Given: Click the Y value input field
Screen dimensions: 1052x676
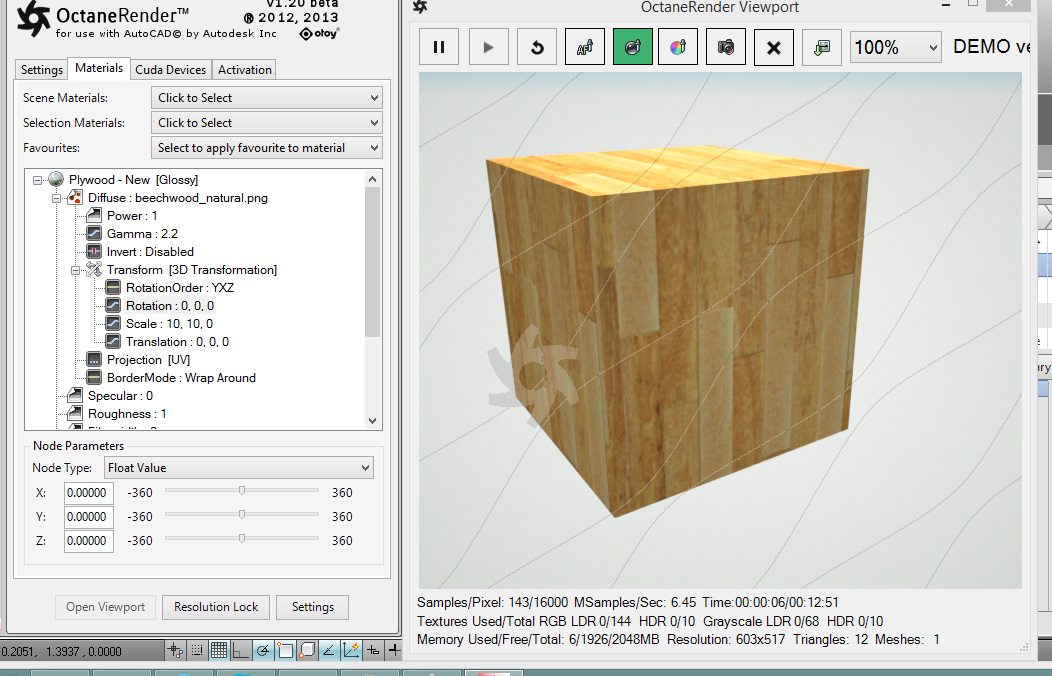Looking at the screenshot, I should click(89, 517).
